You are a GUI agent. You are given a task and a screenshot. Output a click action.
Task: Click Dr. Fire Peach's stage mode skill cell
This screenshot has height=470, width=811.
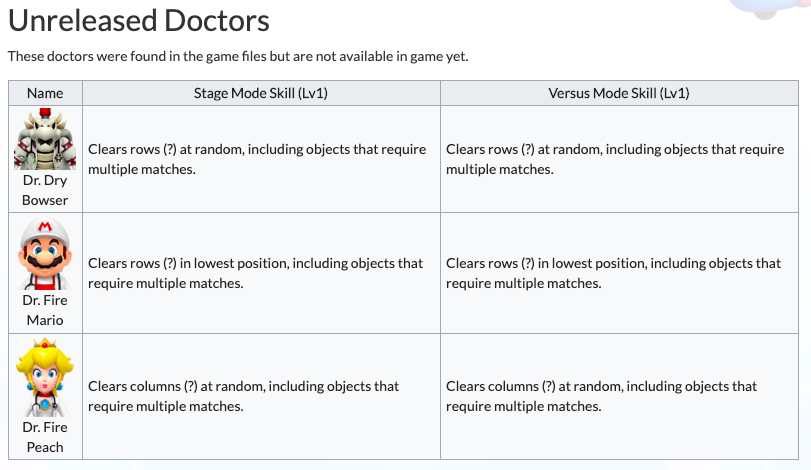coord(261,397)
